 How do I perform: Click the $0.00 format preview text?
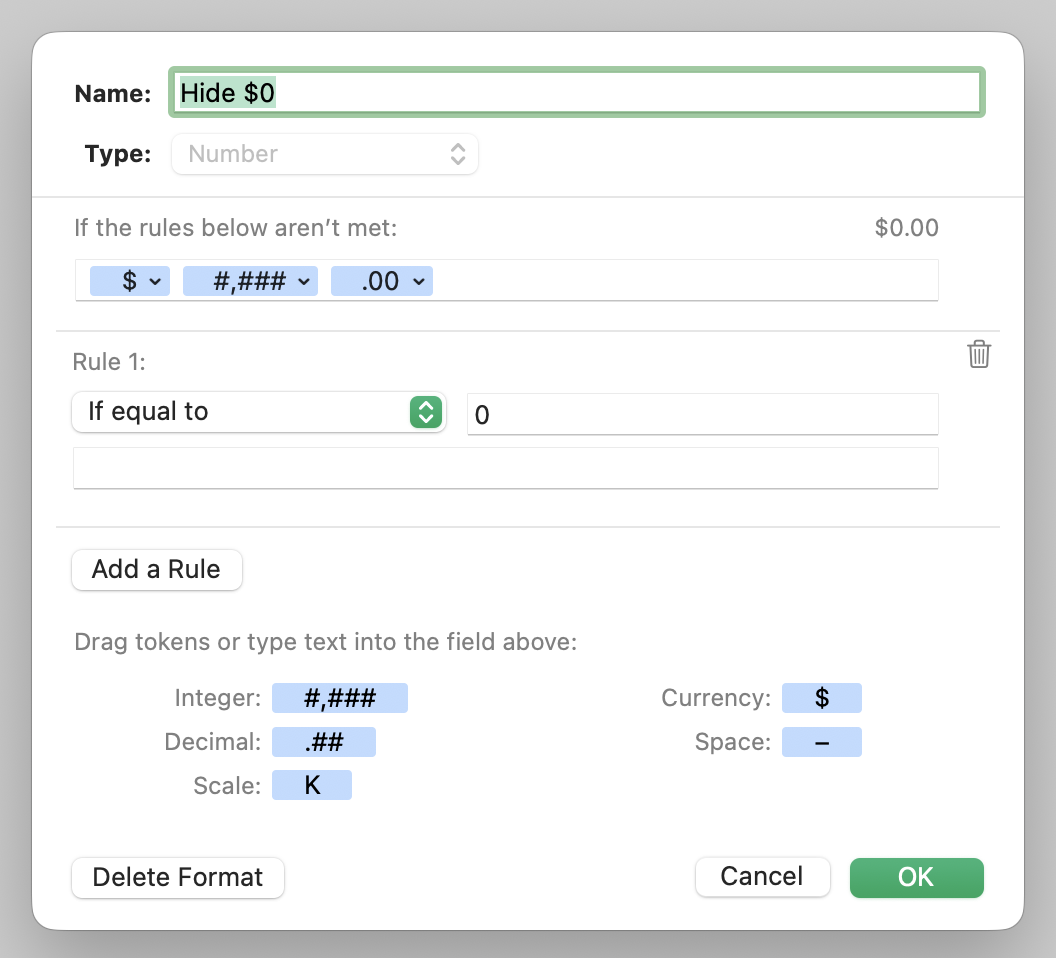click(906, 228)
